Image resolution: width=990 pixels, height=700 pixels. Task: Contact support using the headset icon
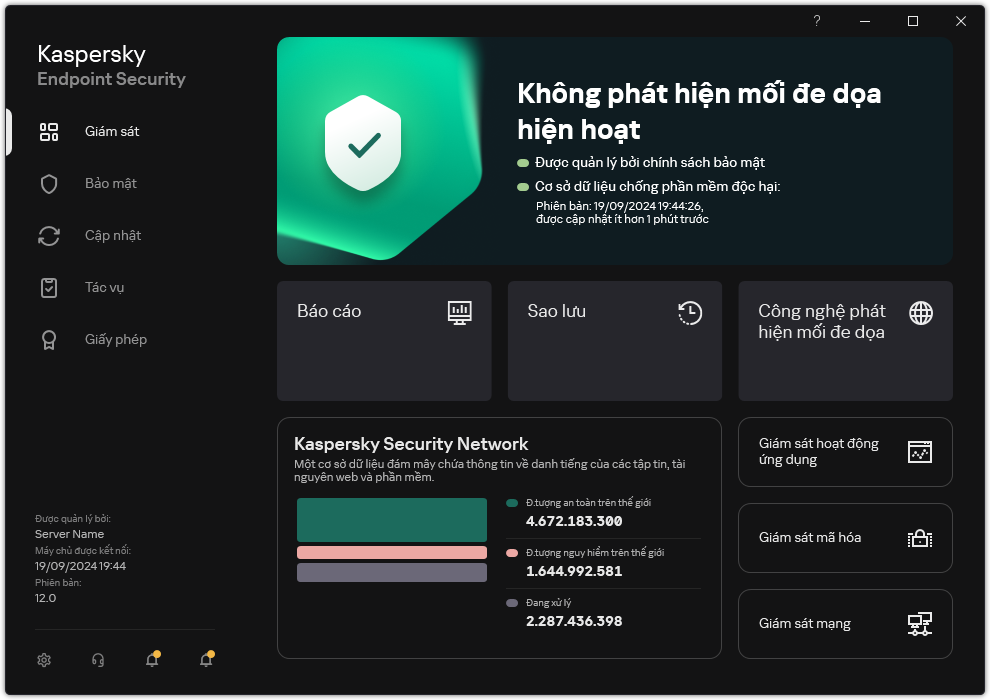(x=97, y=660)
